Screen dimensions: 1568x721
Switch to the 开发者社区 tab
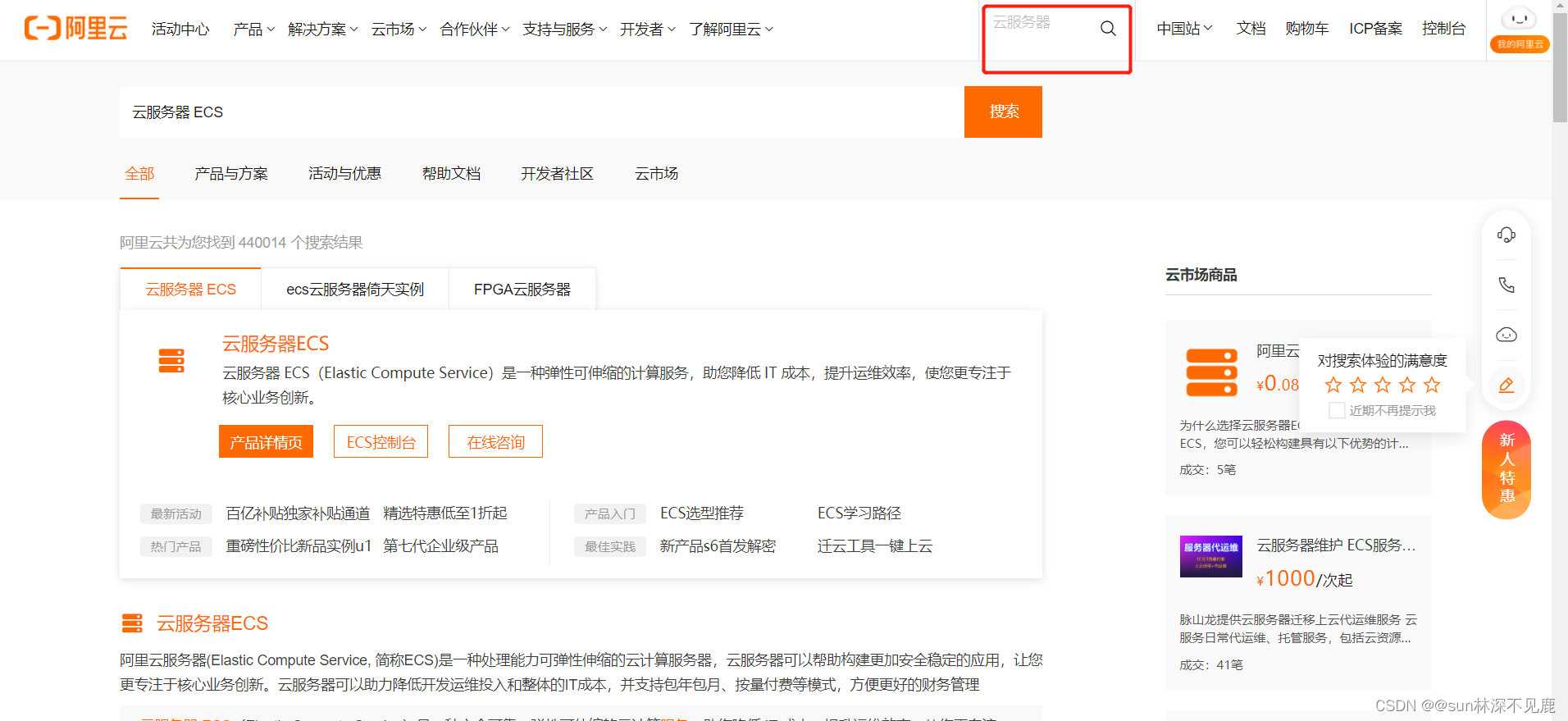pos(557,174)
